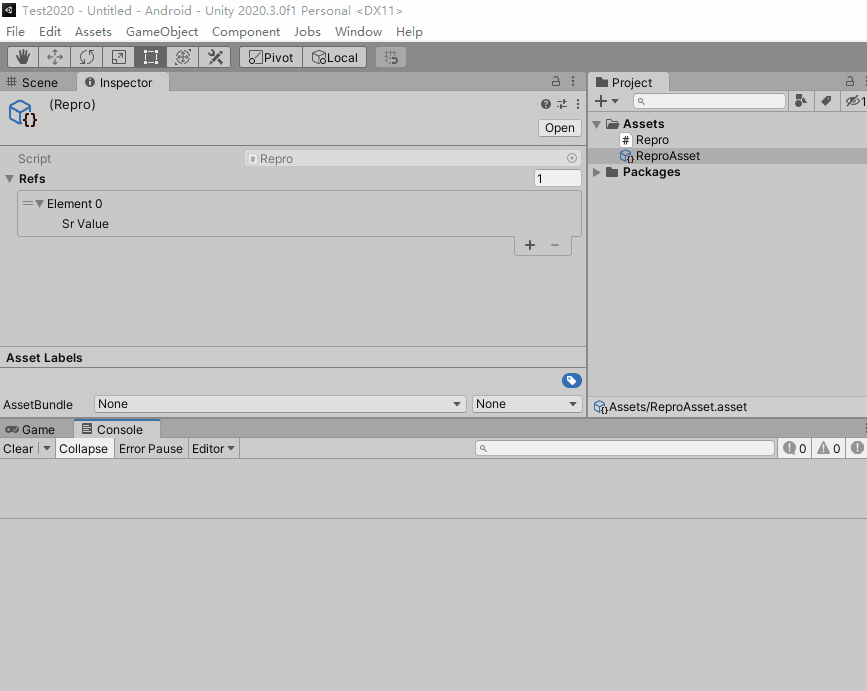Collapse the Refs foldout

point(9,179)
